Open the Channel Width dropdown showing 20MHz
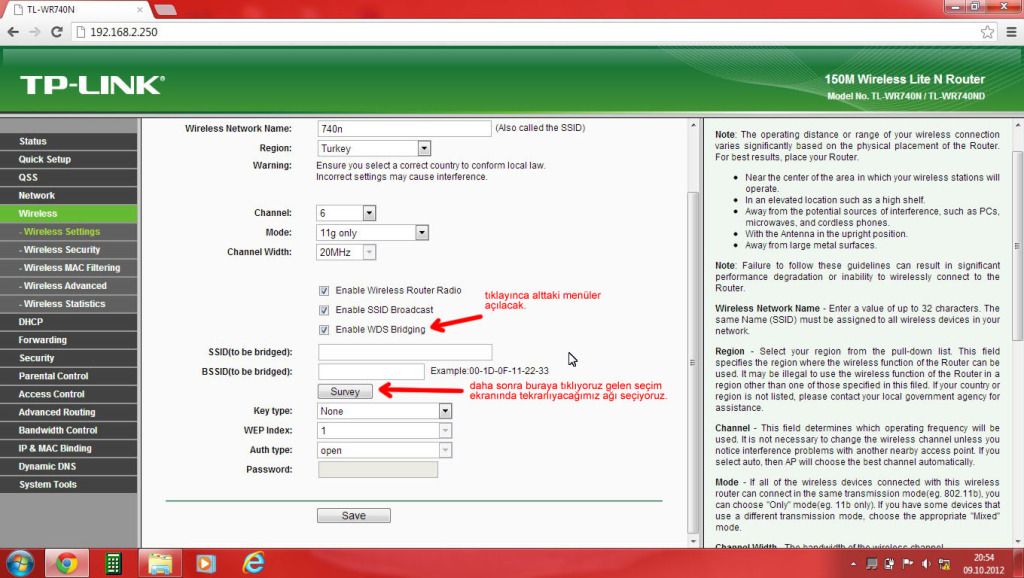Screen dimensions: 1024x578 346,252
